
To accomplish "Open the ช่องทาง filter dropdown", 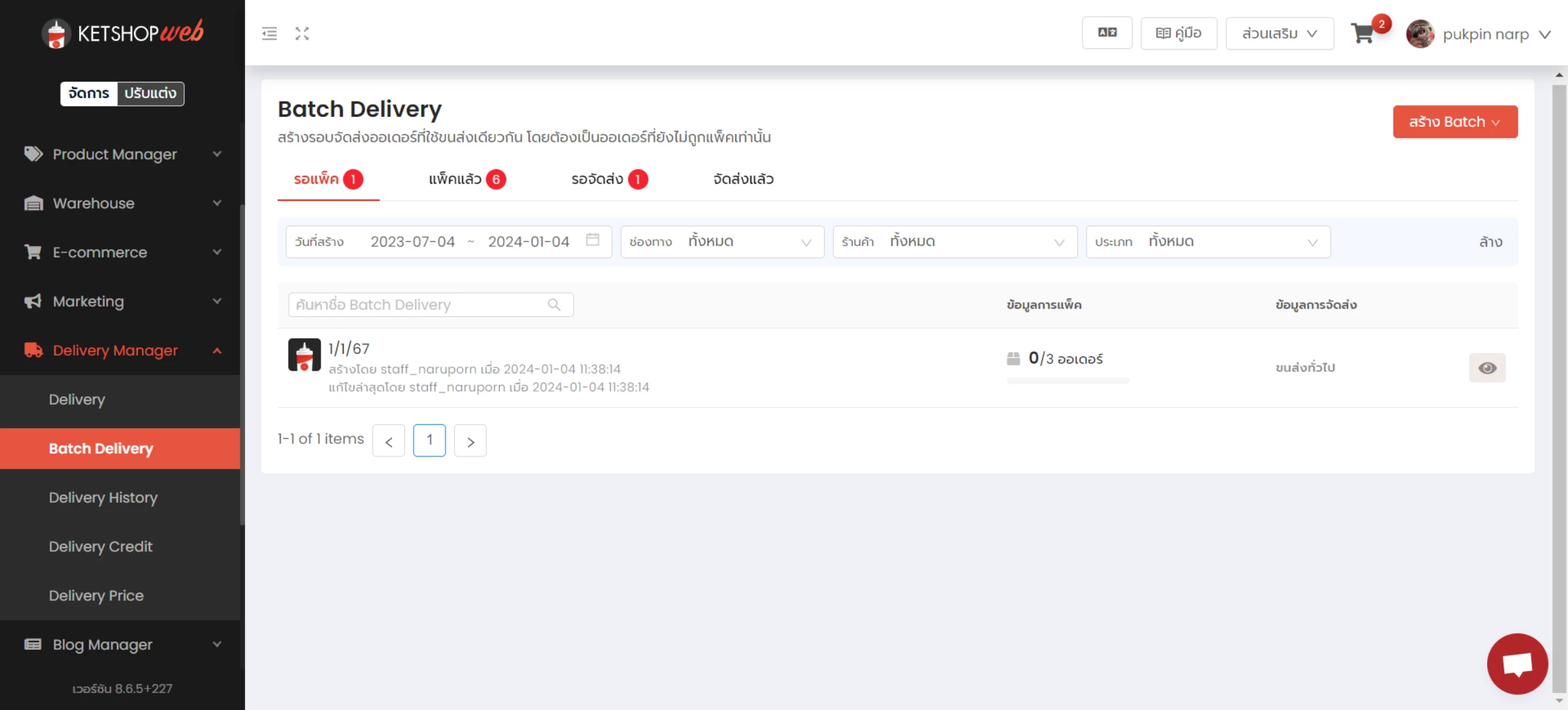I will [x=722, y=241].
